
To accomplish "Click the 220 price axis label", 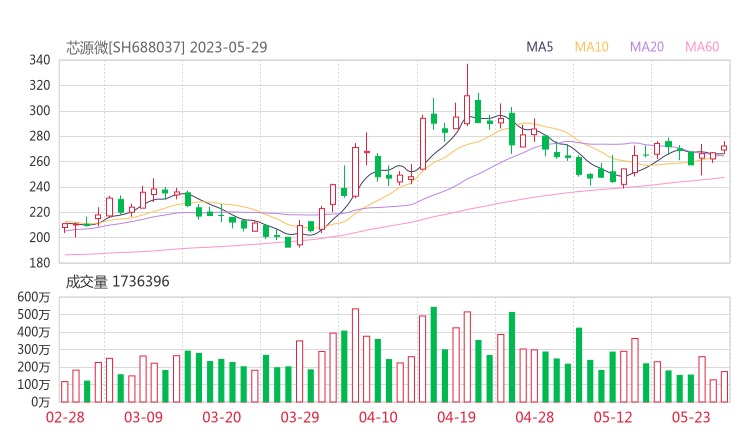I will click(x=40, y=212).
